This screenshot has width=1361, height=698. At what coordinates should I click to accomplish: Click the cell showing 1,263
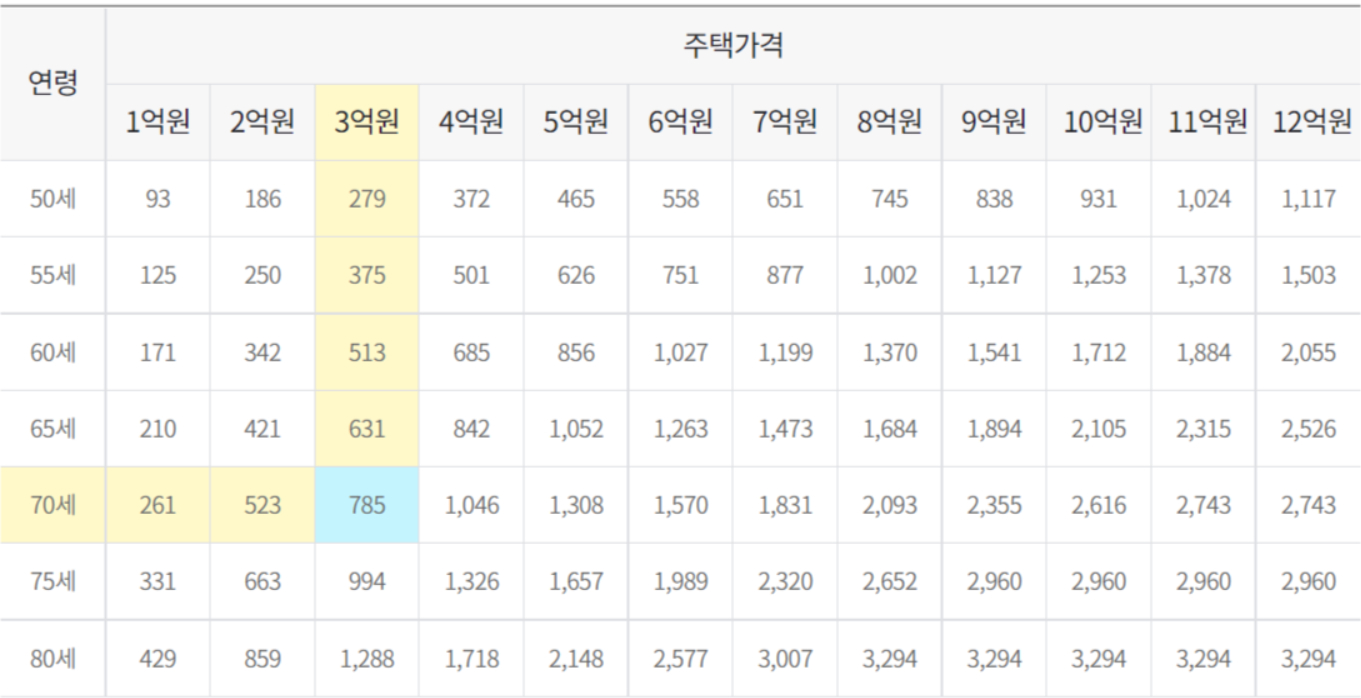(x=680, y=428)
